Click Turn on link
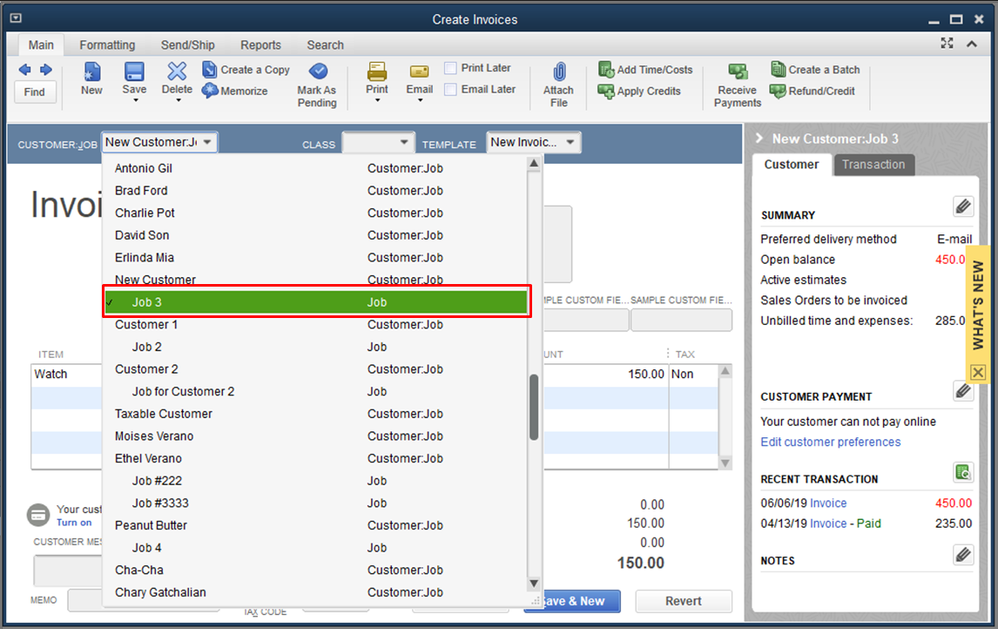Viewport: 998px width, 629px height. 74,522
